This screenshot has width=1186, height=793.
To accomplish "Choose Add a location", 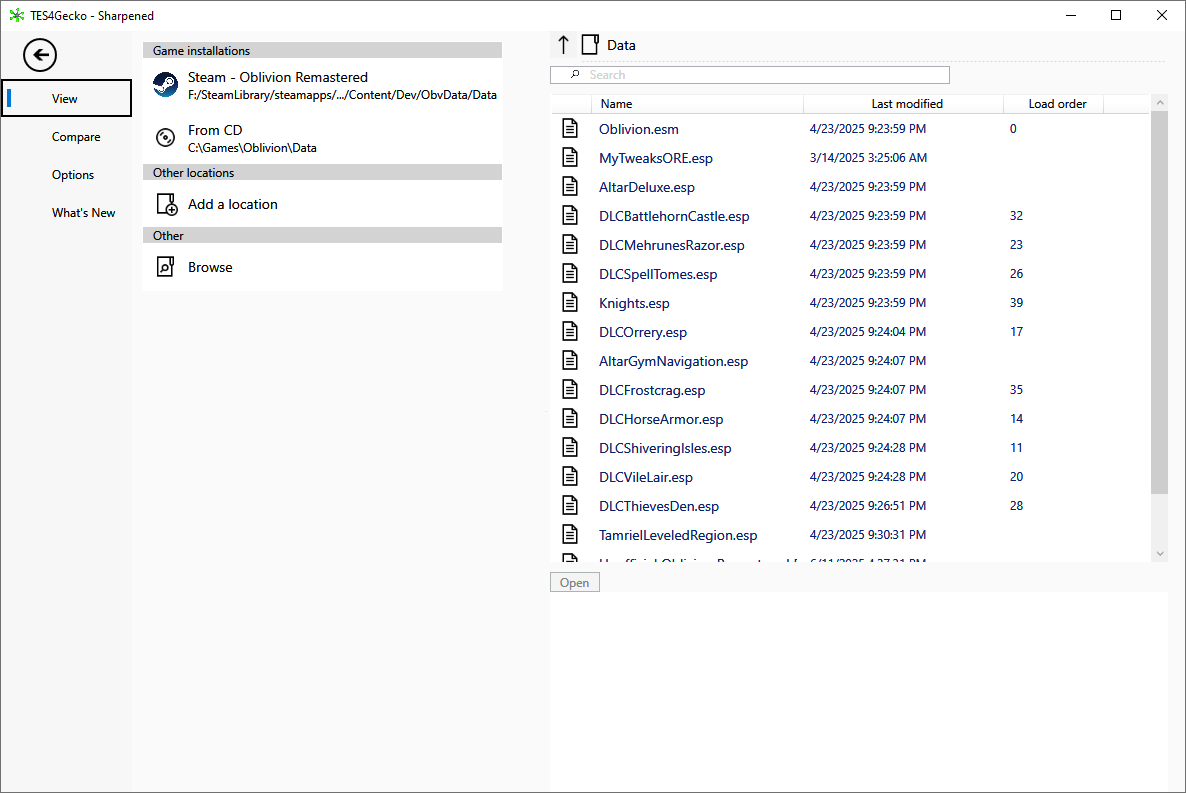I will (322, 204).
